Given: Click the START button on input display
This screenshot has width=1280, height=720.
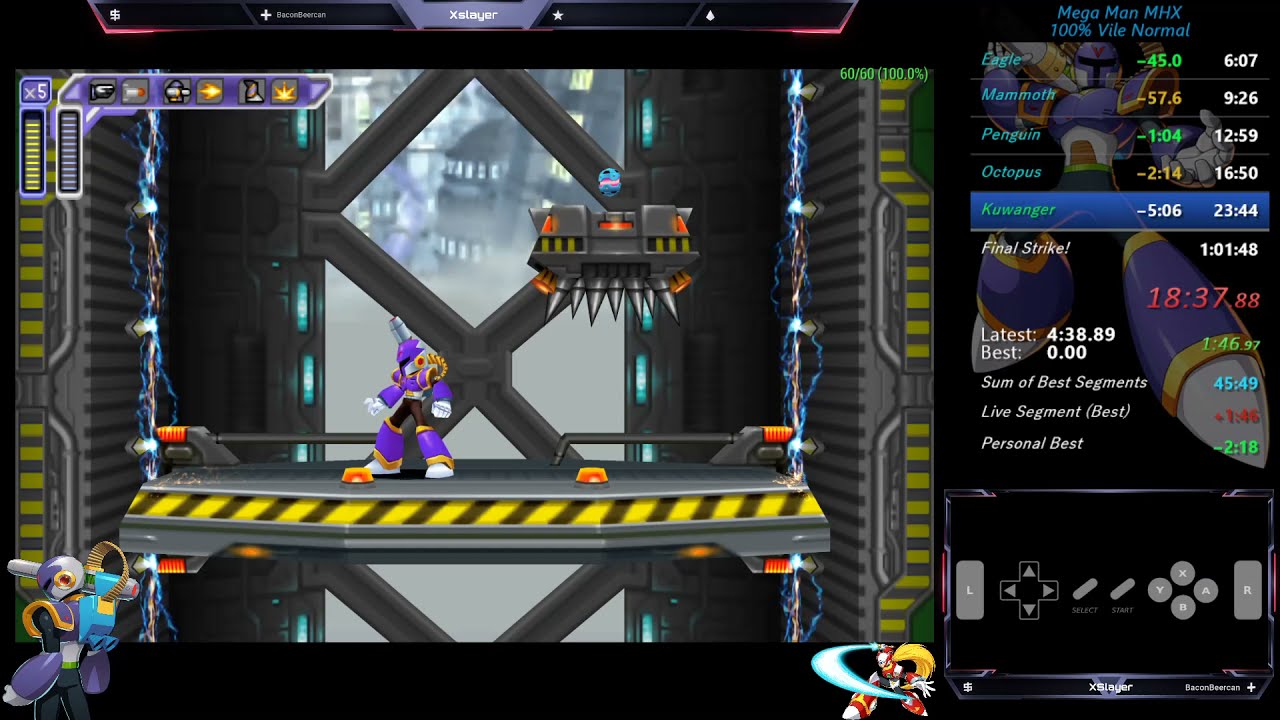Looking at the screenshot, I should [1123, 590].
